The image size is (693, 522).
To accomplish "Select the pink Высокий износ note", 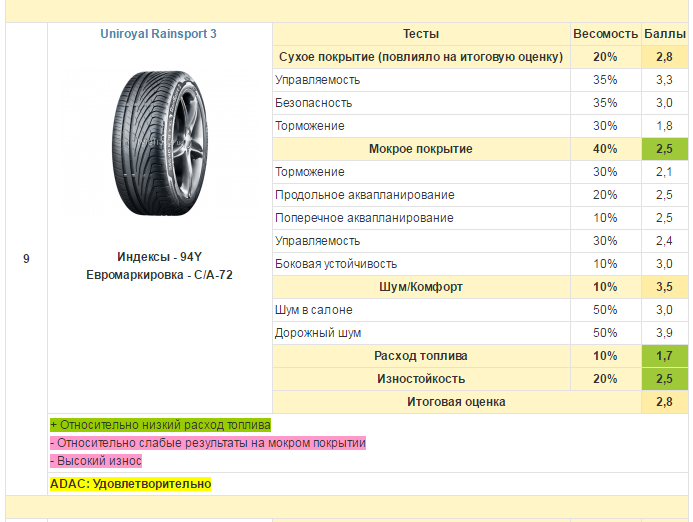I will coord(96,461).
